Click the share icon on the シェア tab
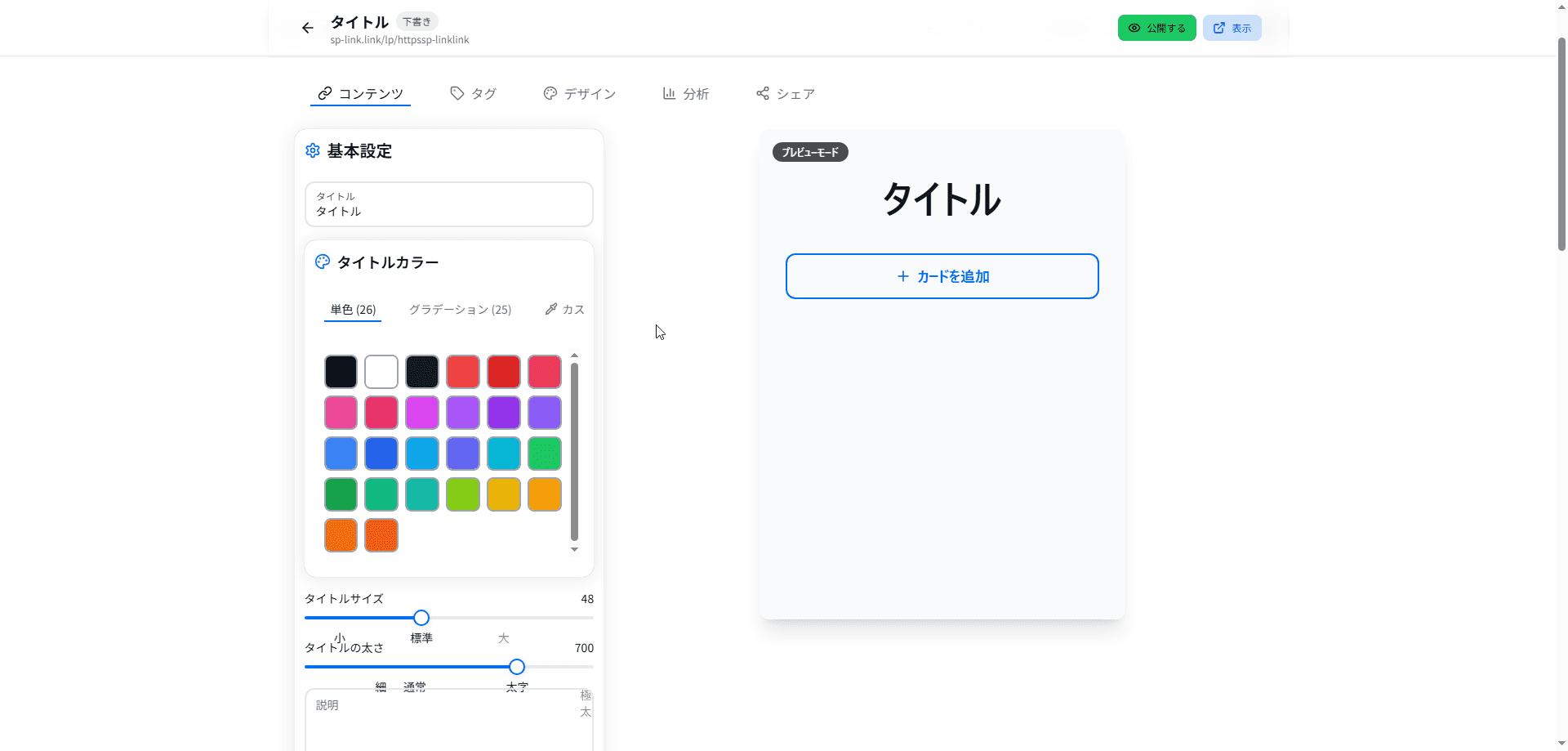Image resolution: width=1568 pixels, height=751 pixels. pos(763,93)
